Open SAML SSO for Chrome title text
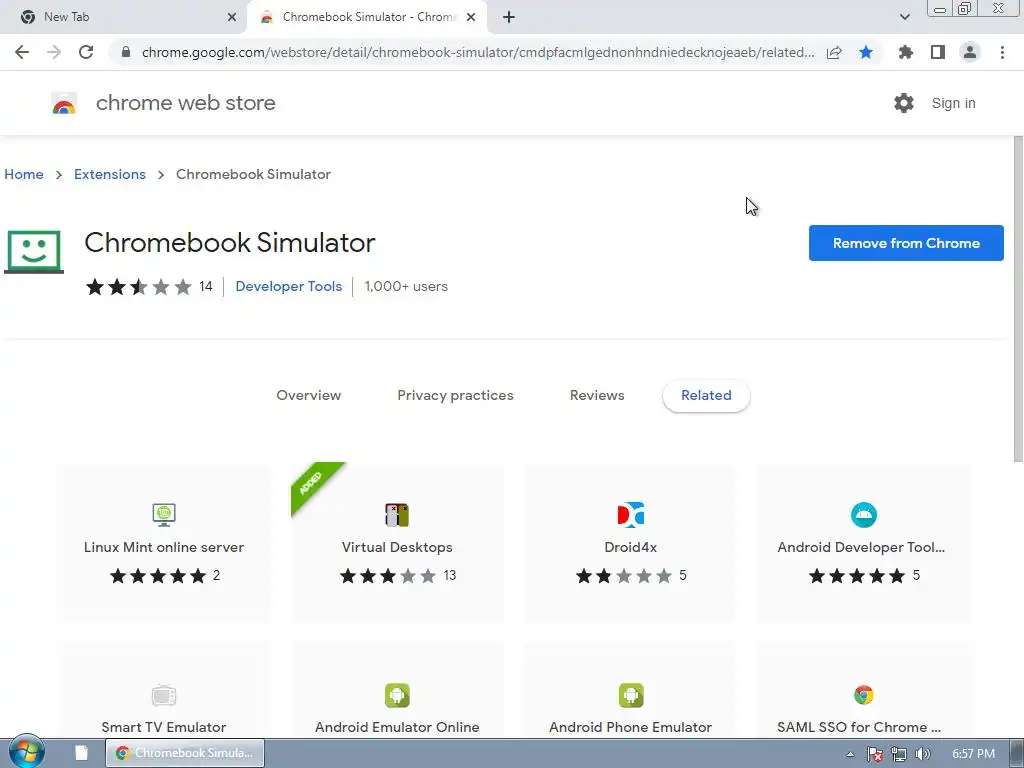 pyautogui.click(x=859, y=727)
